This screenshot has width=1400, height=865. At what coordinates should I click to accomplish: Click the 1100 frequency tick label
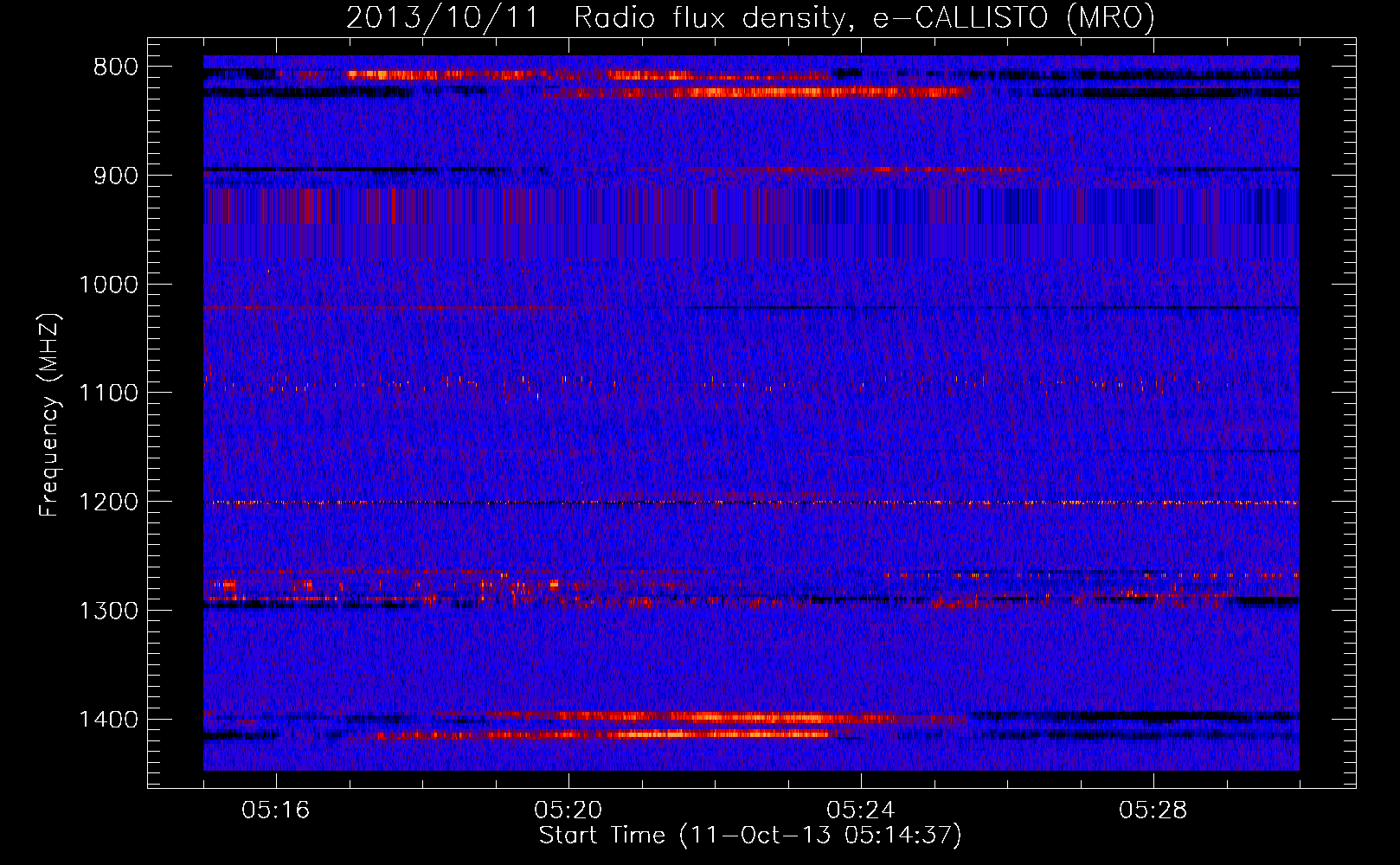point(108,394)
